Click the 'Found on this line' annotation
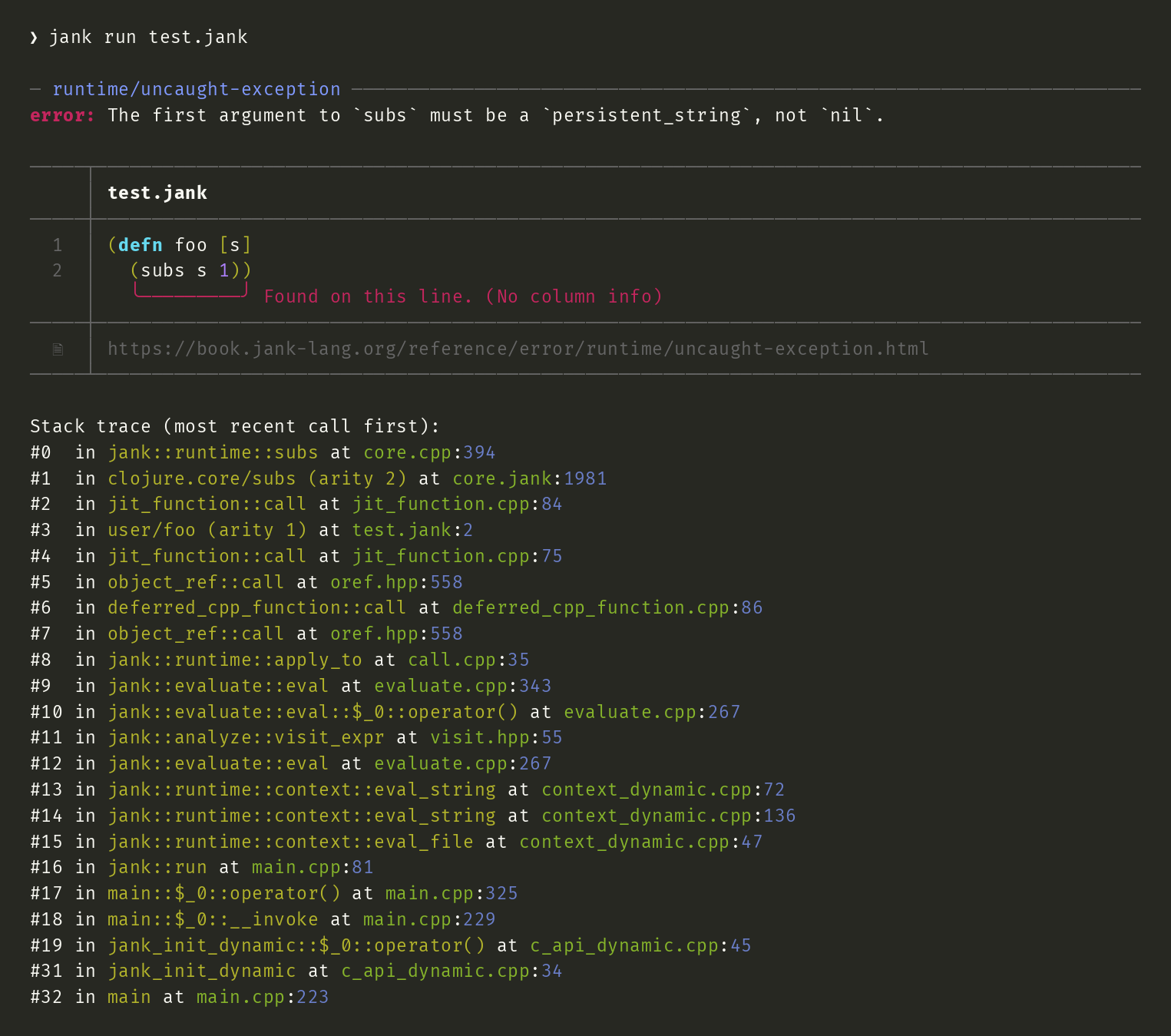 point(463,296)
